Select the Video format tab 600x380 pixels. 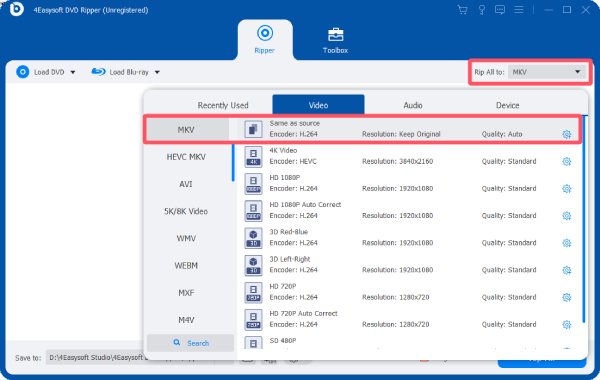click(318, 104)
